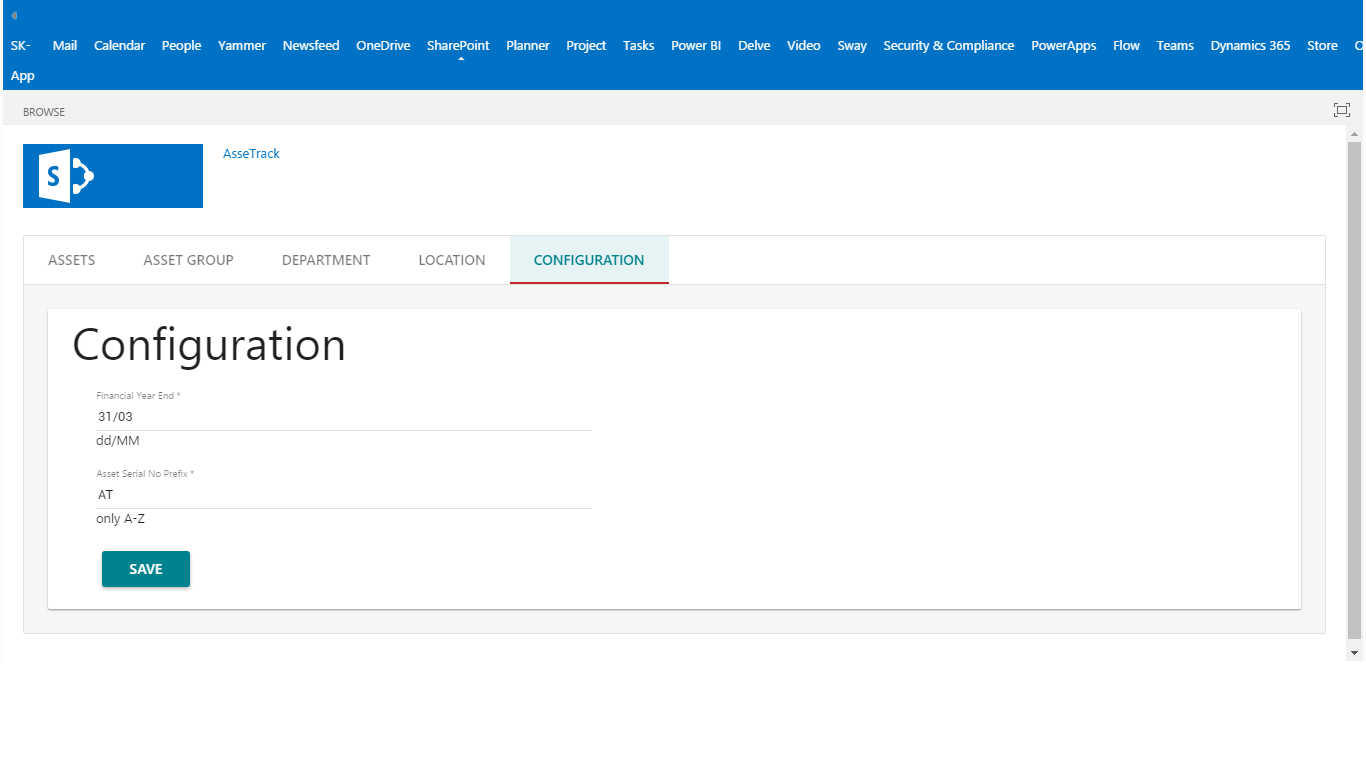
Task: Open Power BI link
Action: pyautogui.click(x=696, y=45)
